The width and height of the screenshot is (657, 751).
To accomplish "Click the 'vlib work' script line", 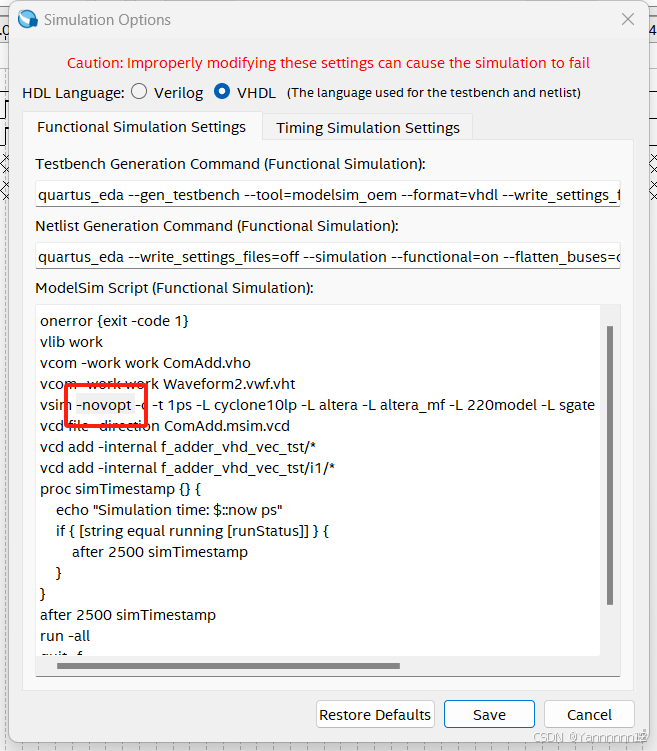I will (x=71, y=342).
